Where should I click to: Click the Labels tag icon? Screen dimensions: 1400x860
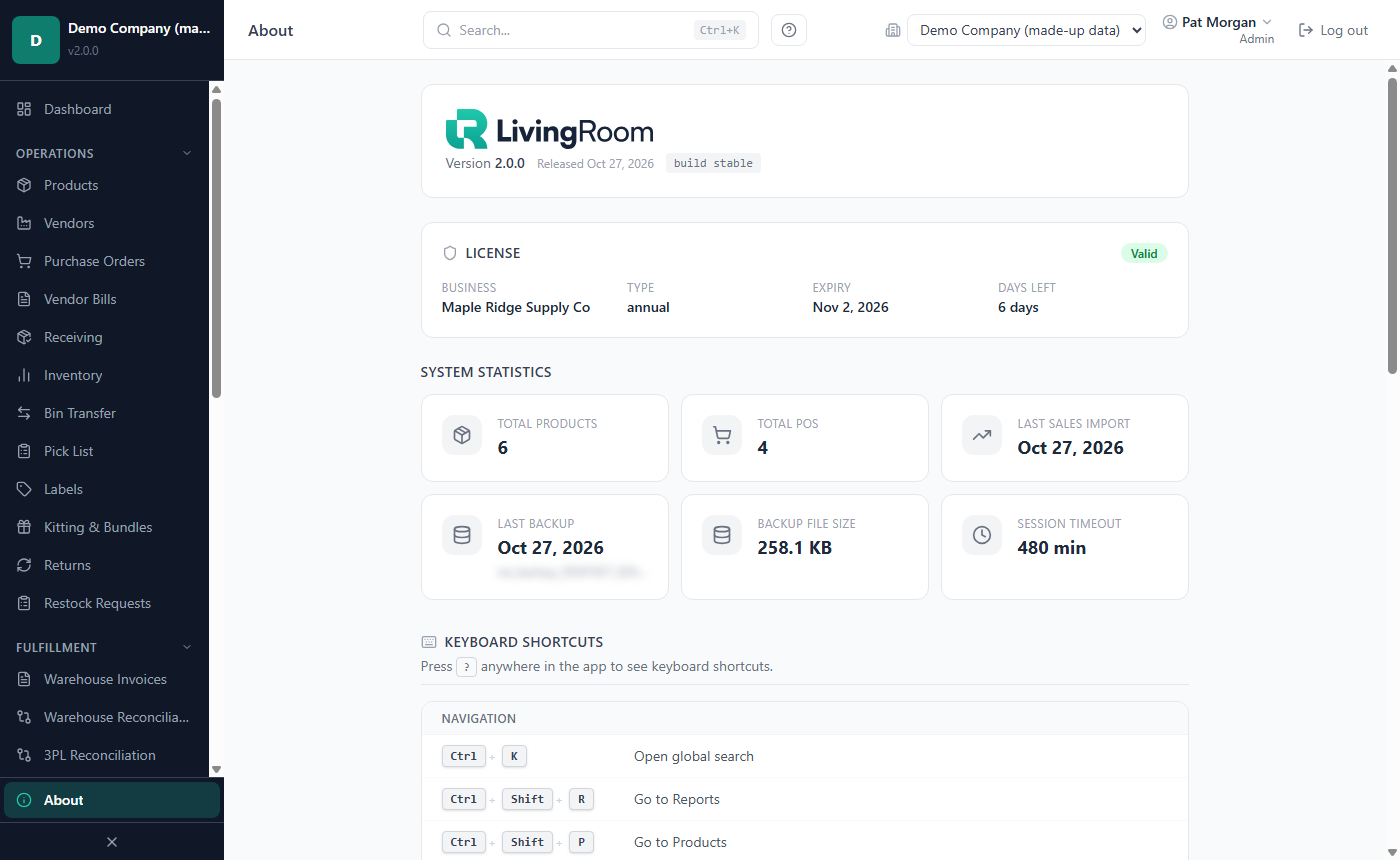coord(24,489)
